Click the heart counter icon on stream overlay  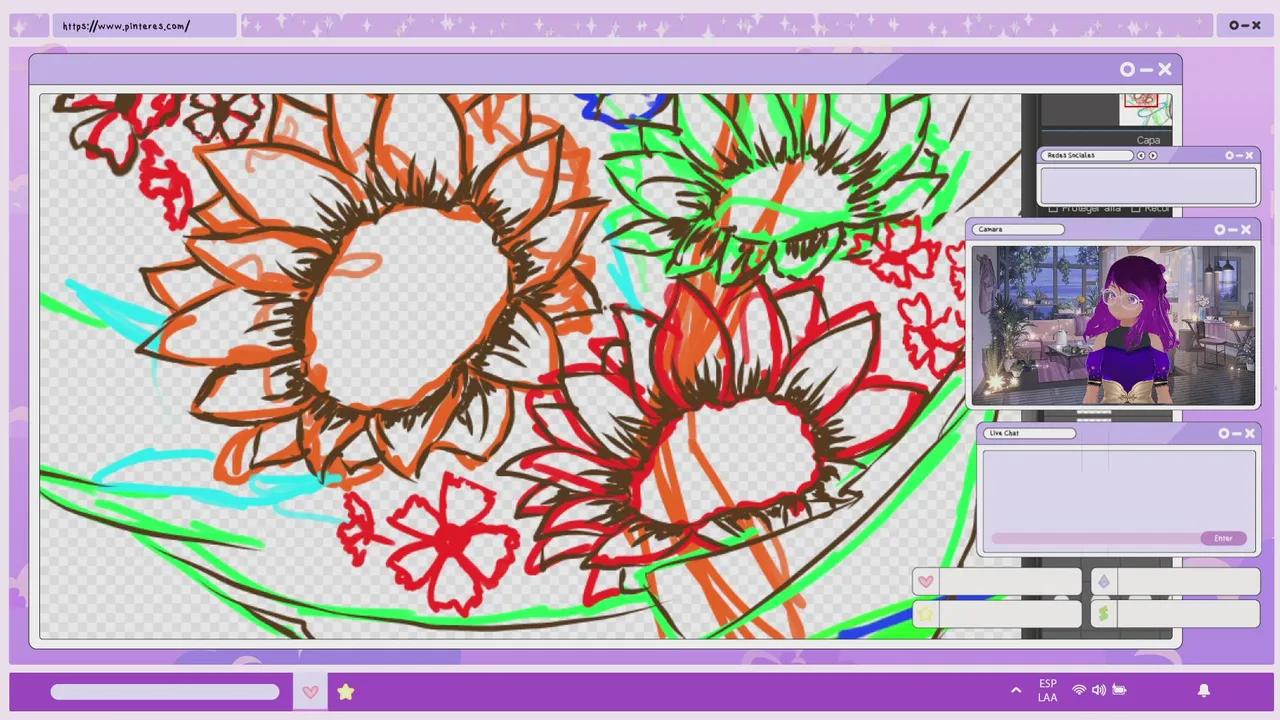(926, 581)
